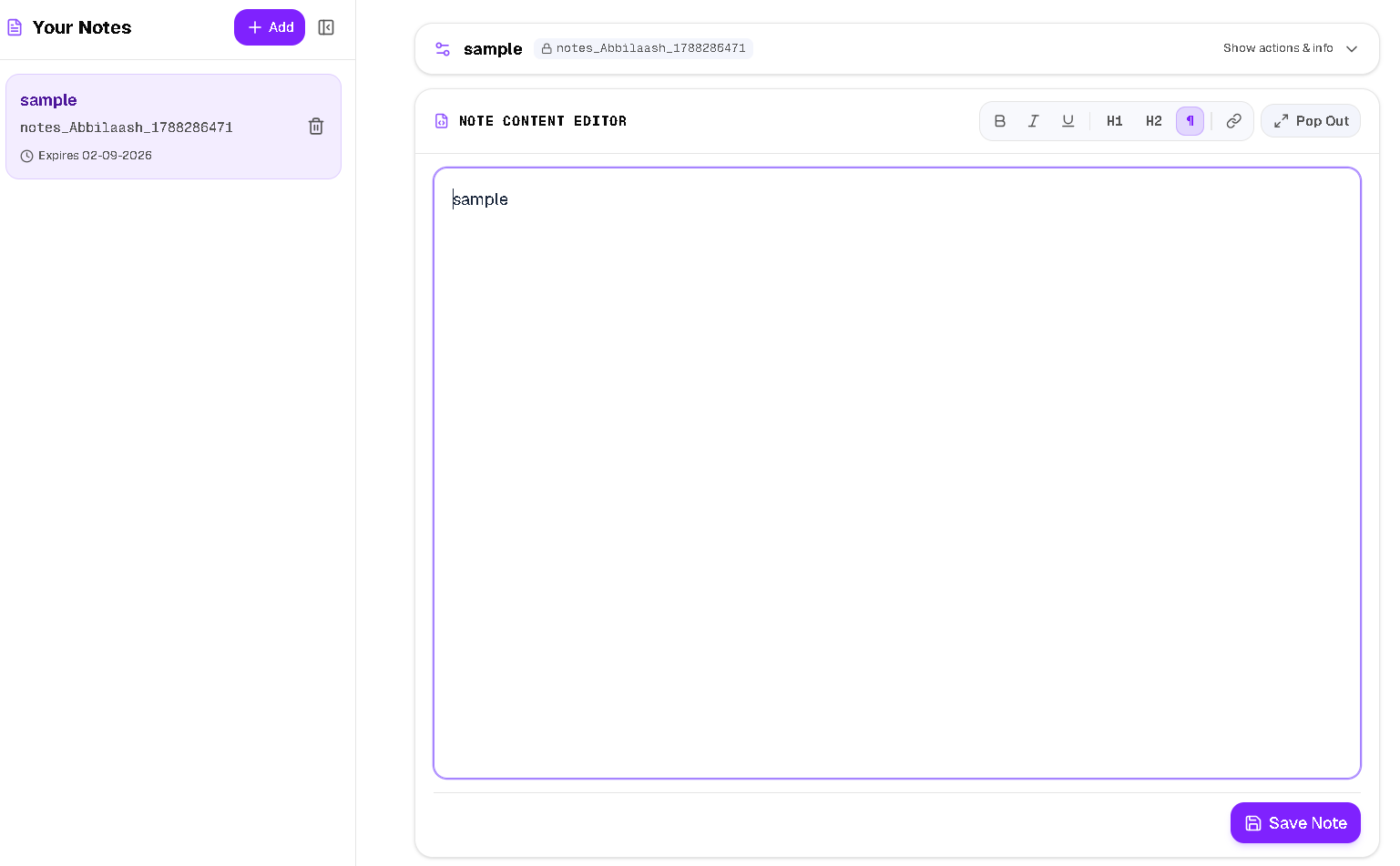The height and width of the screenshot is (866, 1400).
Task: Select the paragraph format button
Action: click(1190, 121)
